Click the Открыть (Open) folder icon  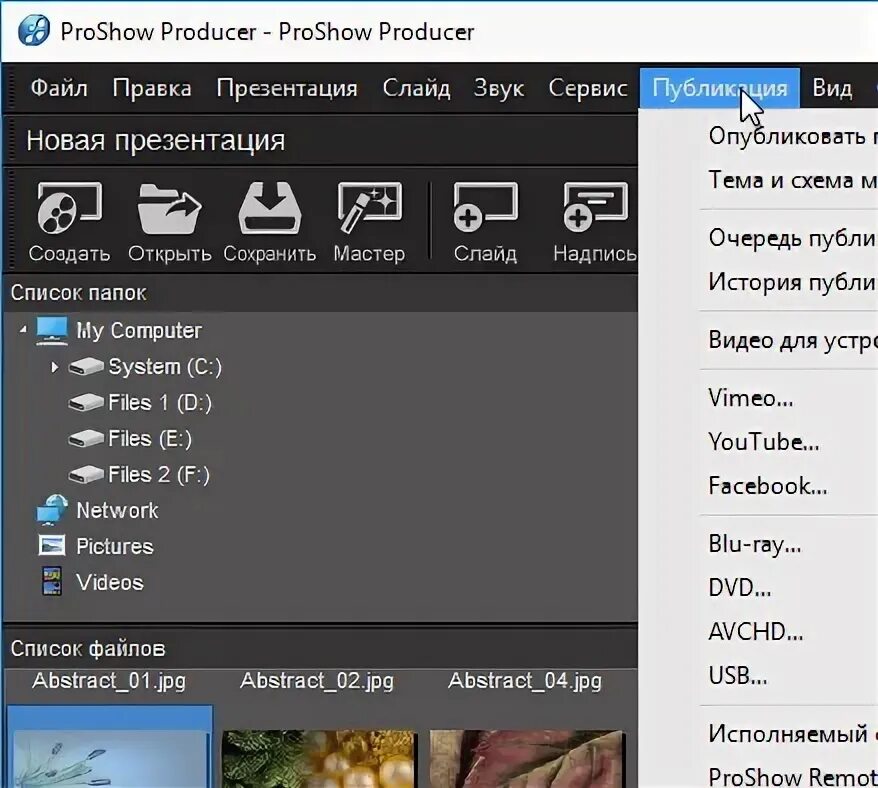tap(169, 209)
